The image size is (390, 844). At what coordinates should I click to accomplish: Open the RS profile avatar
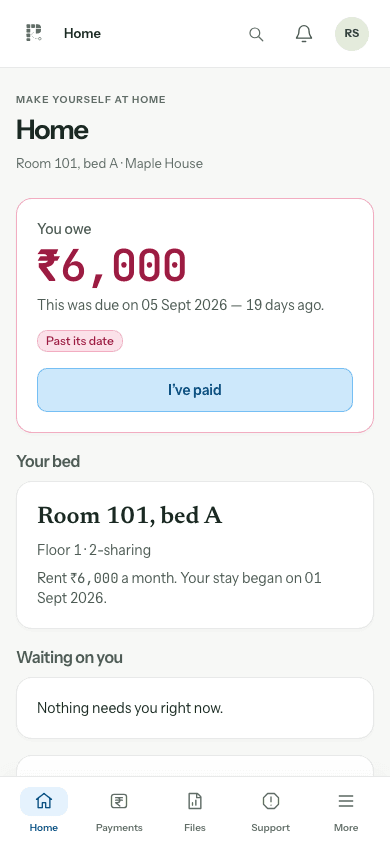tap(352, 34)
